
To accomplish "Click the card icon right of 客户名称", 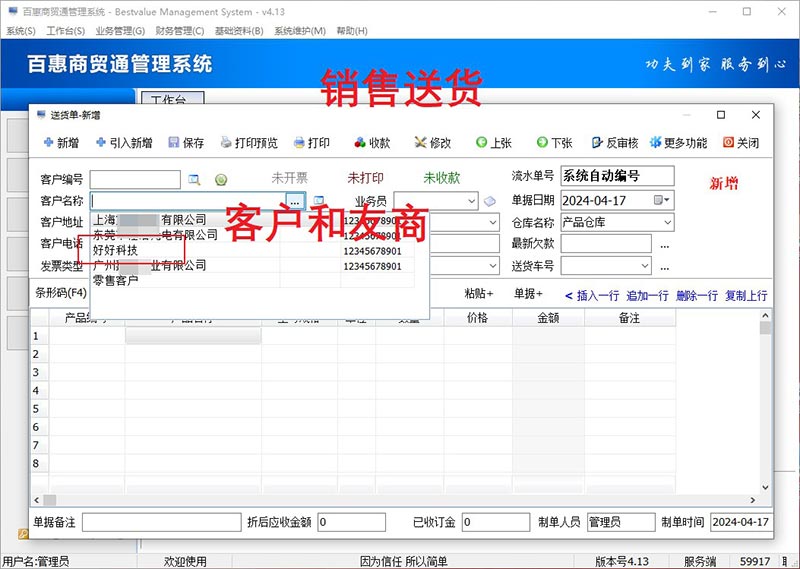I will (x=319, y=200).
